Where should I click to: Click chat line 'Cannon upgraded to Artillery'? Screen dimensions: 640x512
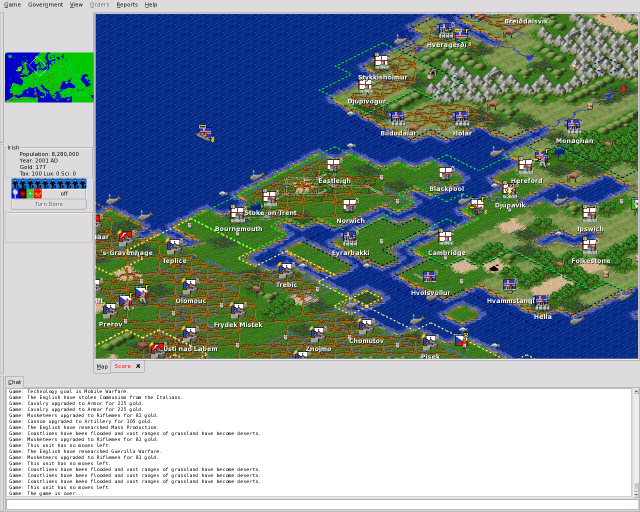click(x=80, y=421)
